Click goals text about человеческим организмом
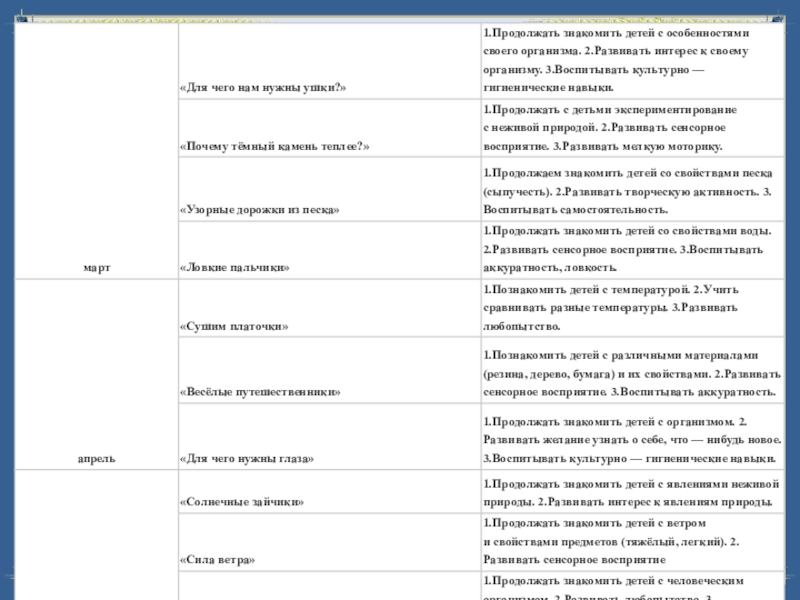The image size is (800, 600). pos(613,588)
